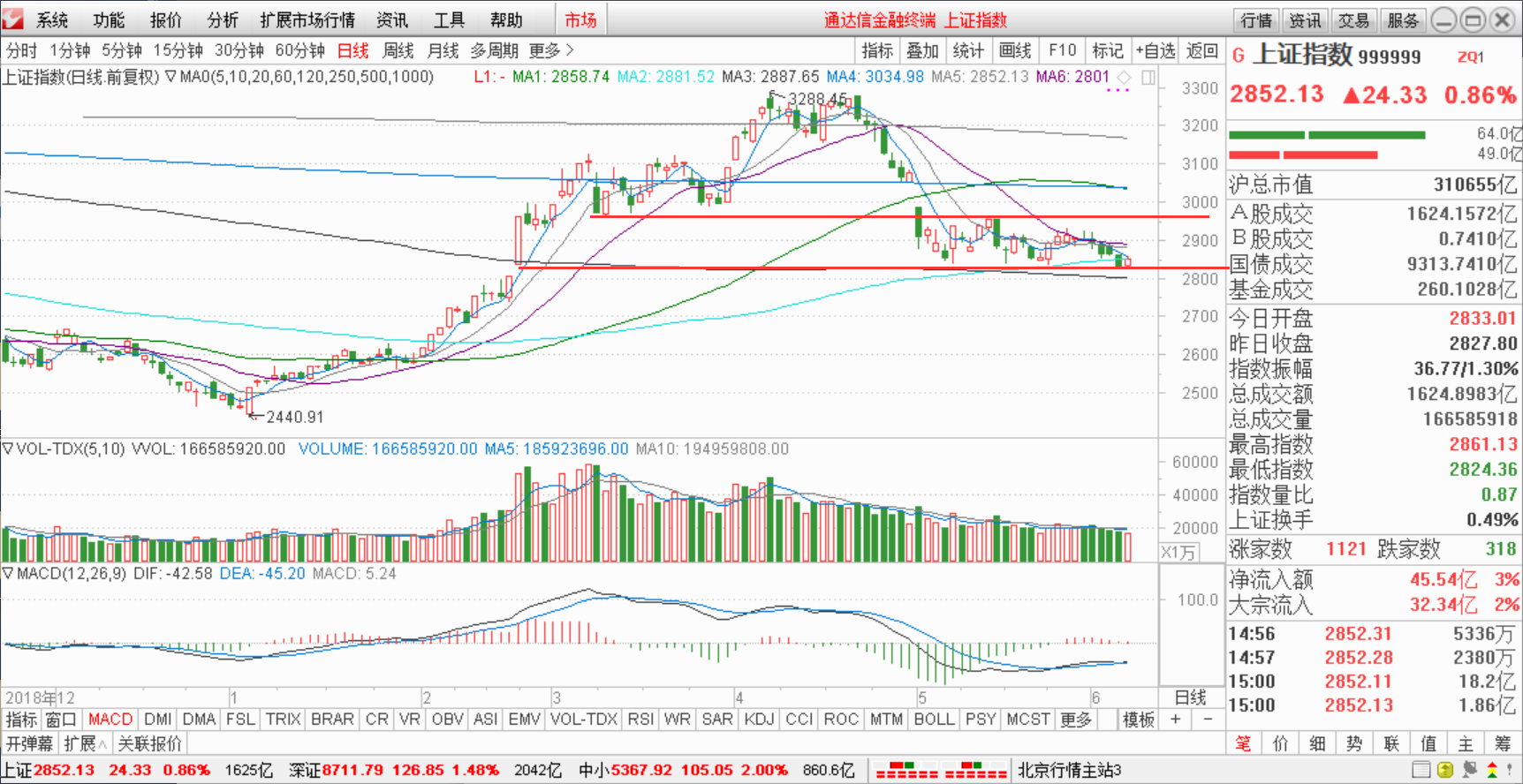
Task: Expand the MACD indicator dropdown triangle
Action: (x=8, y=573)
